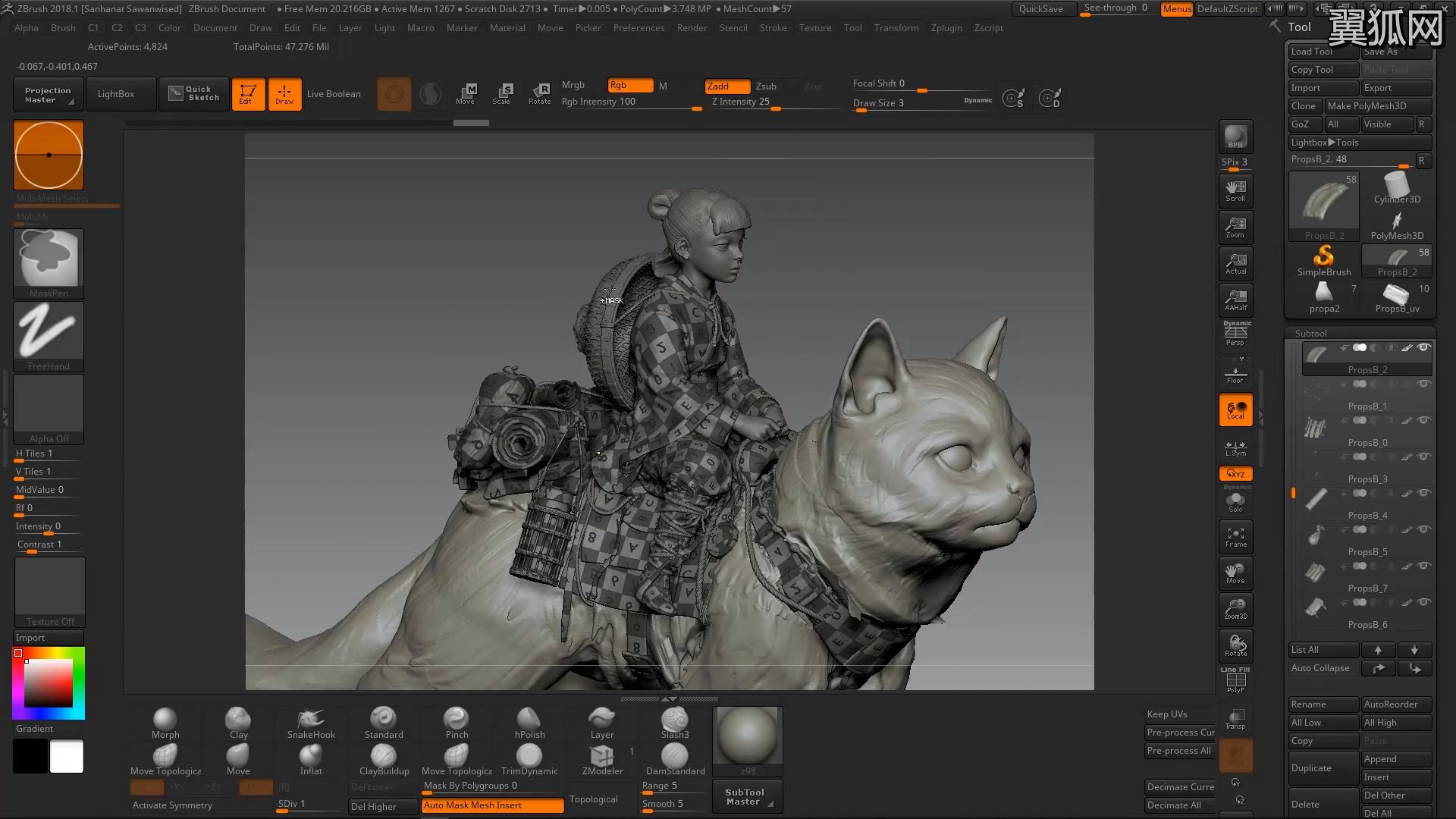
Task: Toggle Rgb color painting
Action: pyautogui.click(x=630, y=86)
